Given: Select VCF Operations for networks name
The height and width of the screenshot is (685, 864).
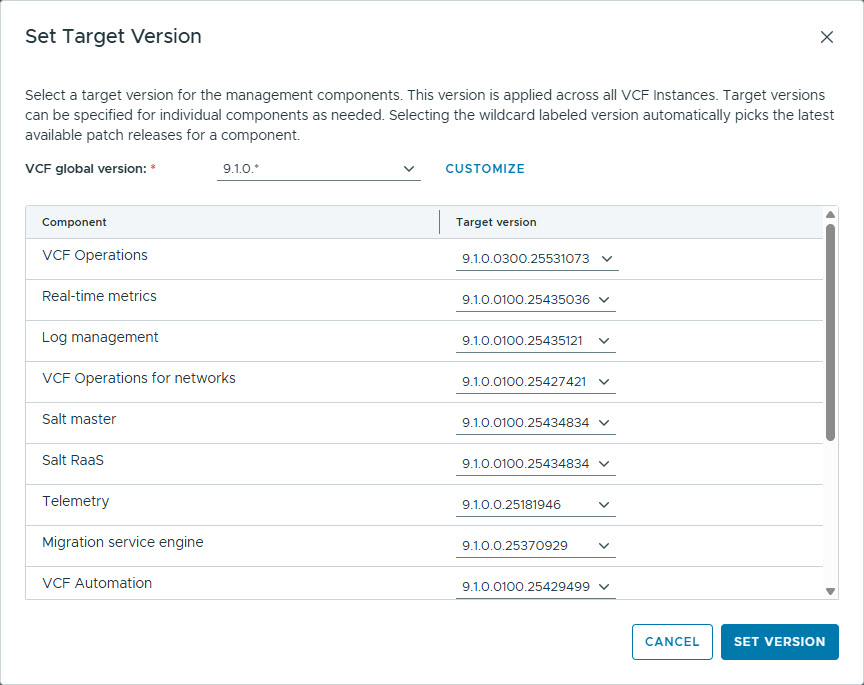Looking at the screenshot, I should tap(139, 378).
